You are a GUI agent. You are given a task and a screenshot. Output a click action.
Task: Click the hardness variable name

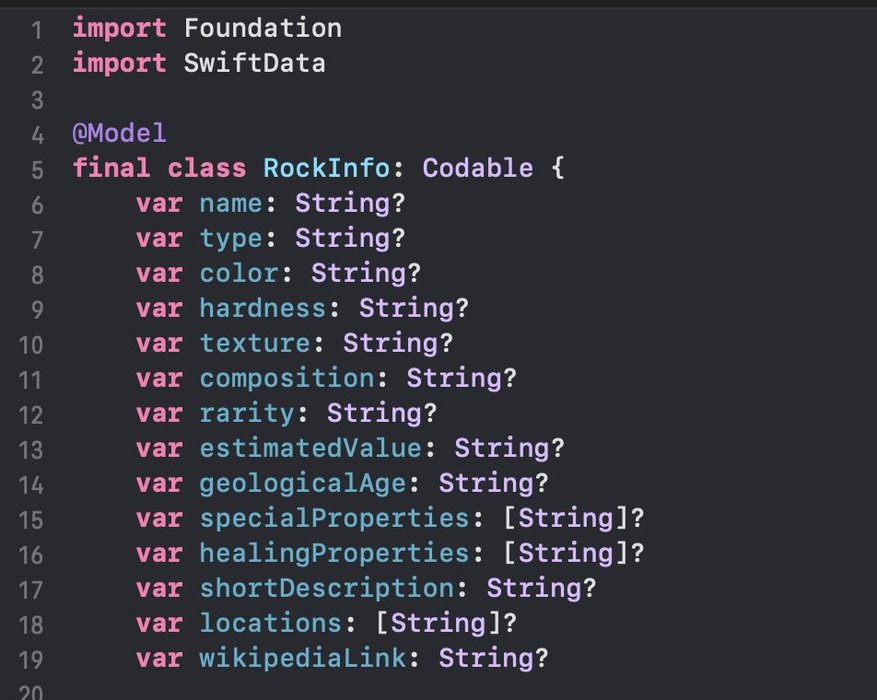click(x=262, y=308)
